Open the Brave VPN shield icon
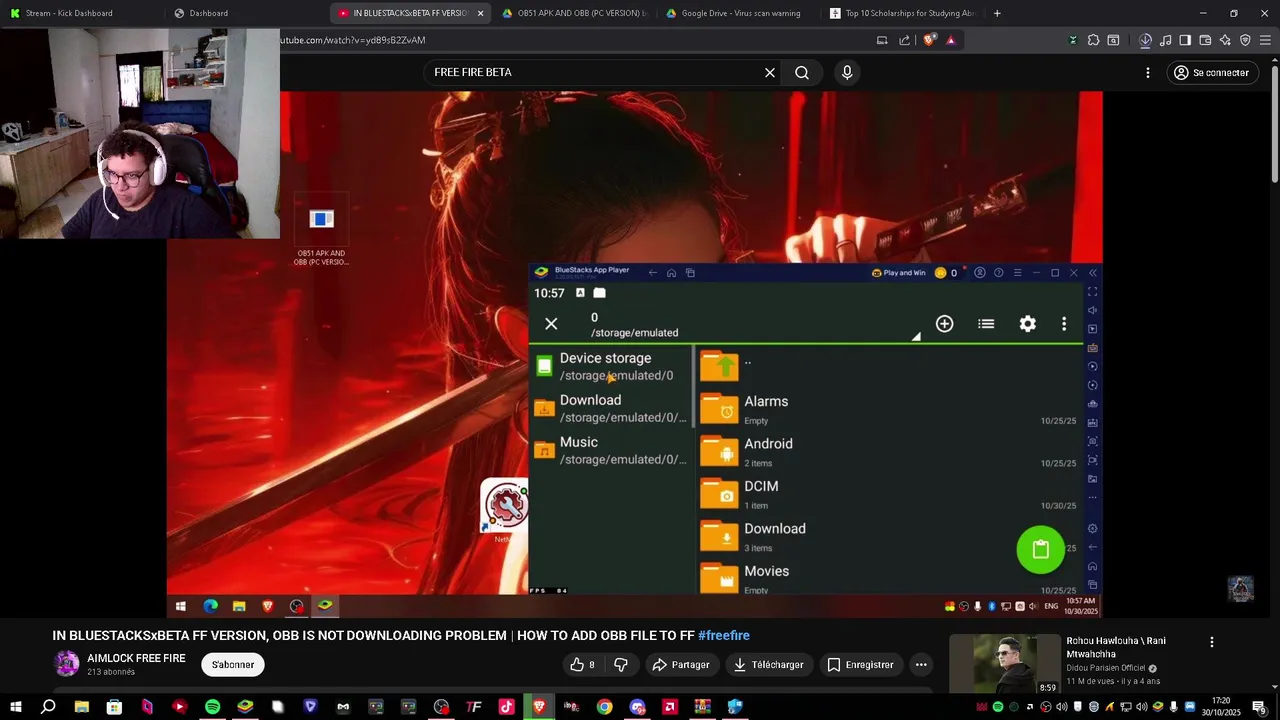 pos(1245,40)
